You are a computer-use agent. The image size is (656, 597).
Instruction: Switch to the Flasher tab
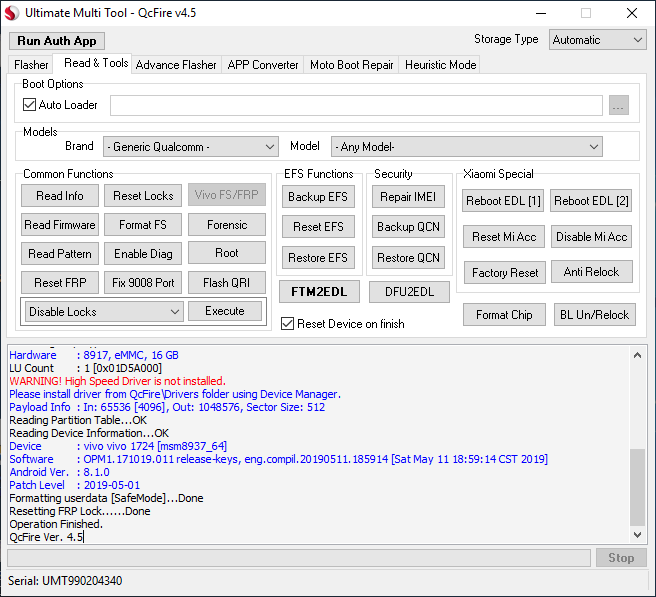coord(31,65)
